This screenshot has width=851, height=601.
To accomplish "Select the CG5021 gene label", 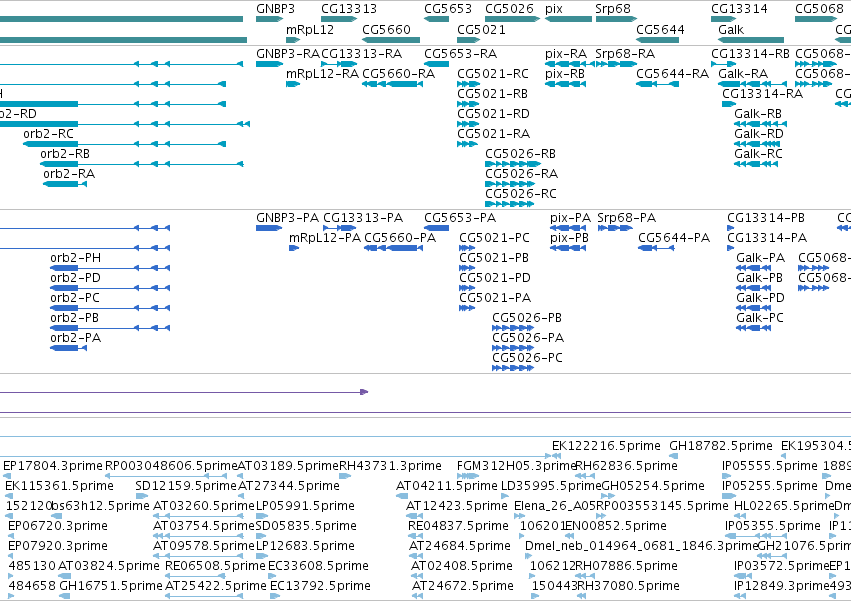I will pos(481,29).
